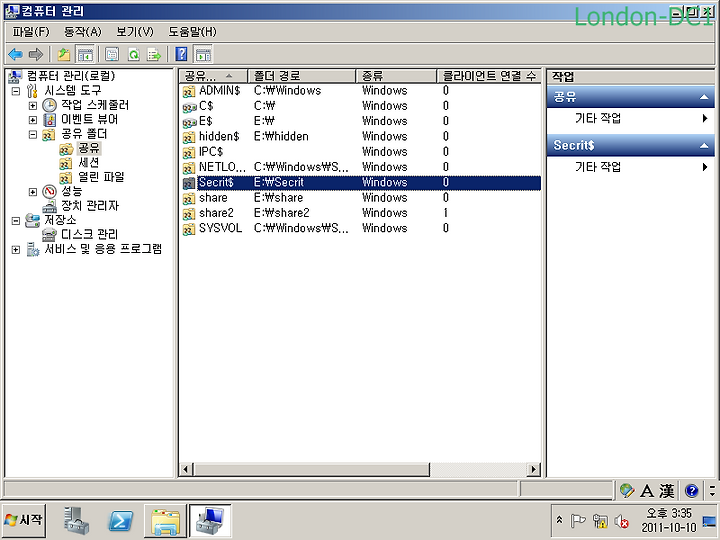Launch PowerShell from the taskbar
Image resolution: width=720 pixels, height=540 pixels.
(x=120, y=521)
